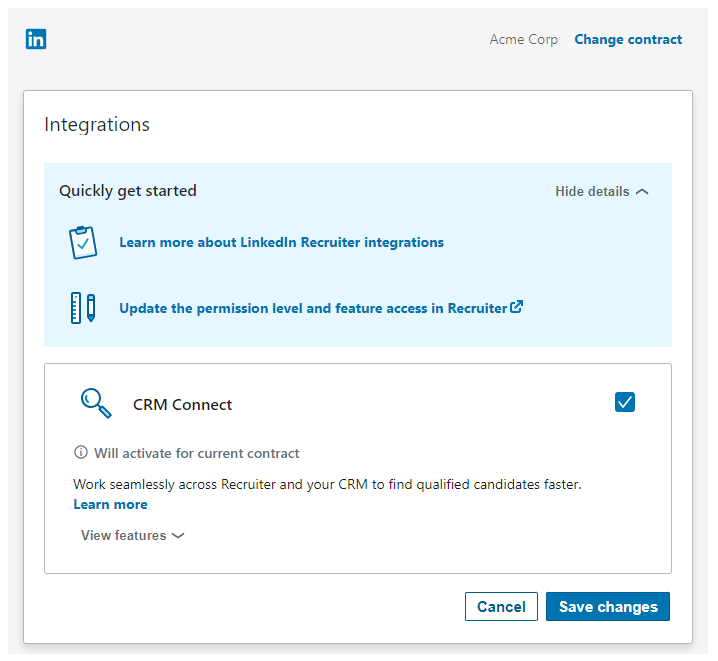This screenshot has height=661, width=718.
Task: Click the Acme Corp contract name
Action: tap(524, 39)
